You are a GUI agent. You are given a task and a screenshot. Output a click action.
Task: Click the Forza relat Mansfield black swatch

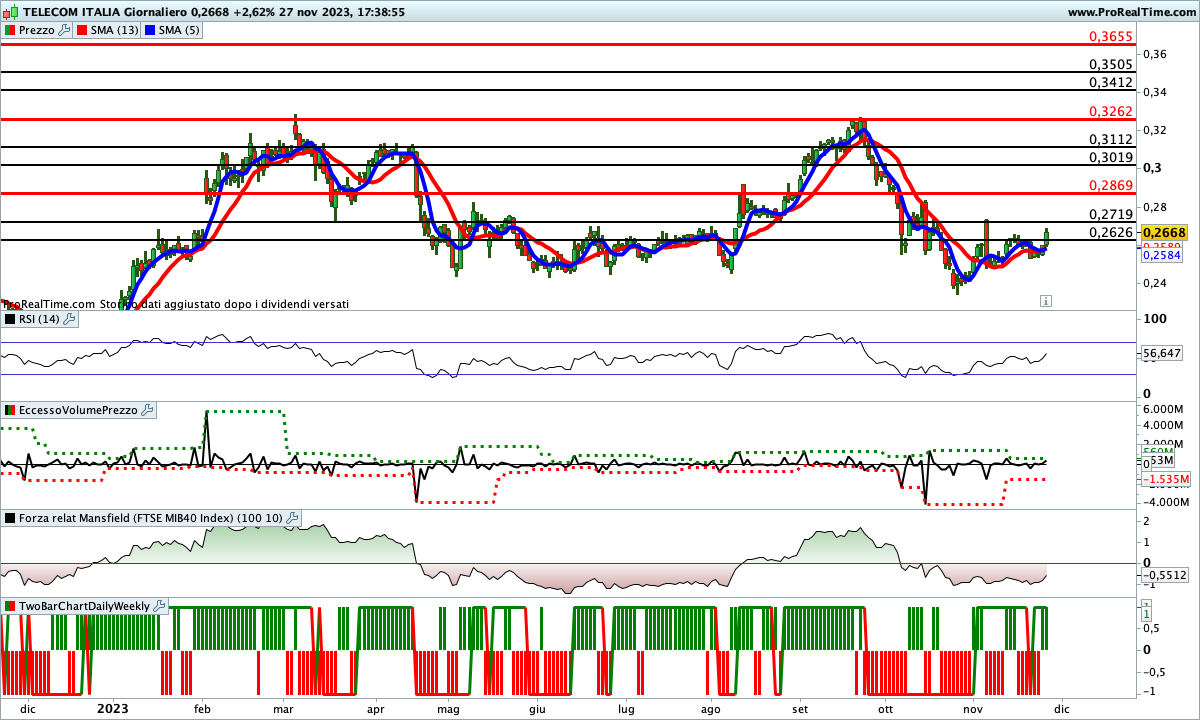pyautogui.click(x=9, y=518)
